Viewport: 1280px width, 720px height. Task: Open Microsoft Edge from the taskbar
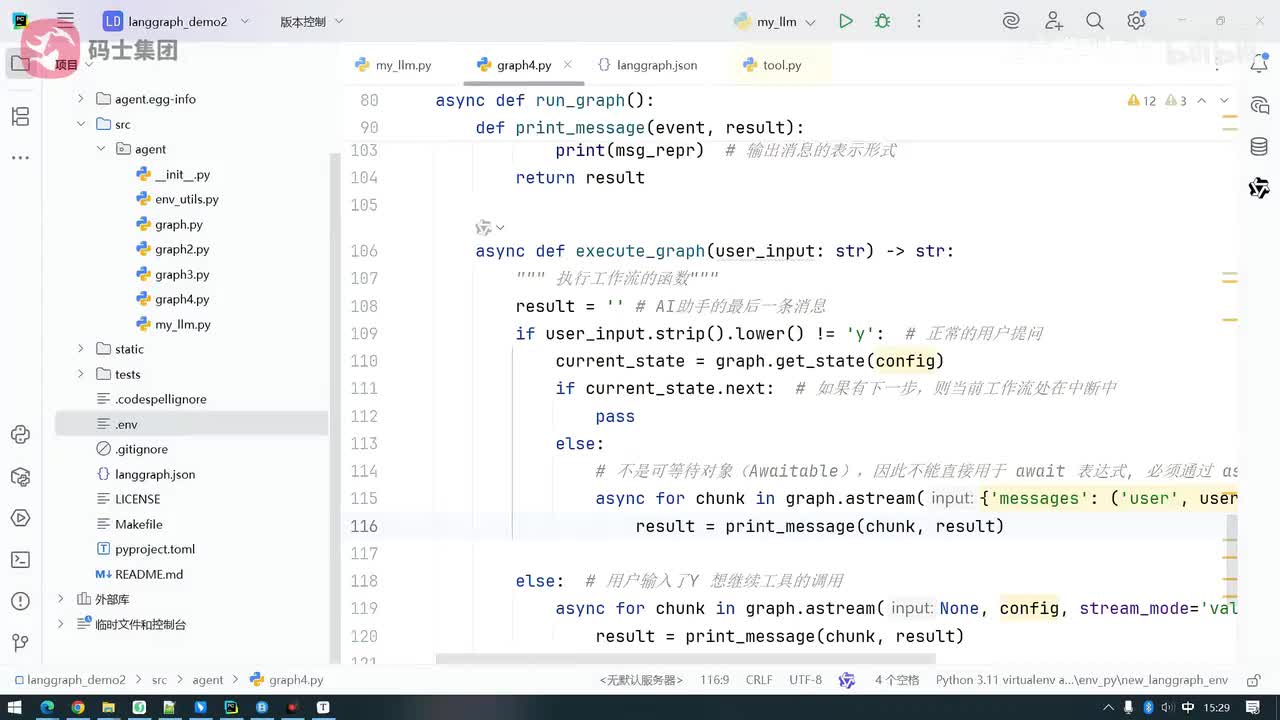pos(46,707)
